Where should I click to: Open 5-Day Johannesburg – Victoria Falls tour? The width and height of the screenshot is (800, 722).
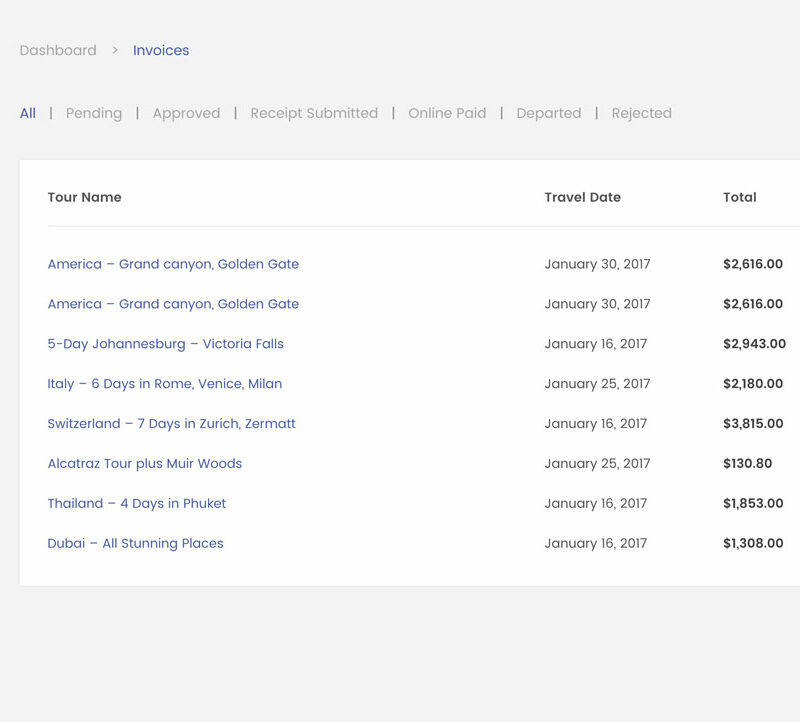tap(165, 344)
